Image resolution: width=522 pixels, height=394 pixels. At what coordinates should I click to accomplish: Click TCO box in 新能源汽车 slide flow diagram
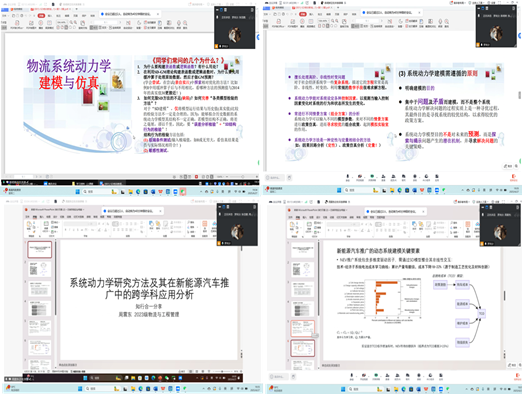tap(481, 314)
